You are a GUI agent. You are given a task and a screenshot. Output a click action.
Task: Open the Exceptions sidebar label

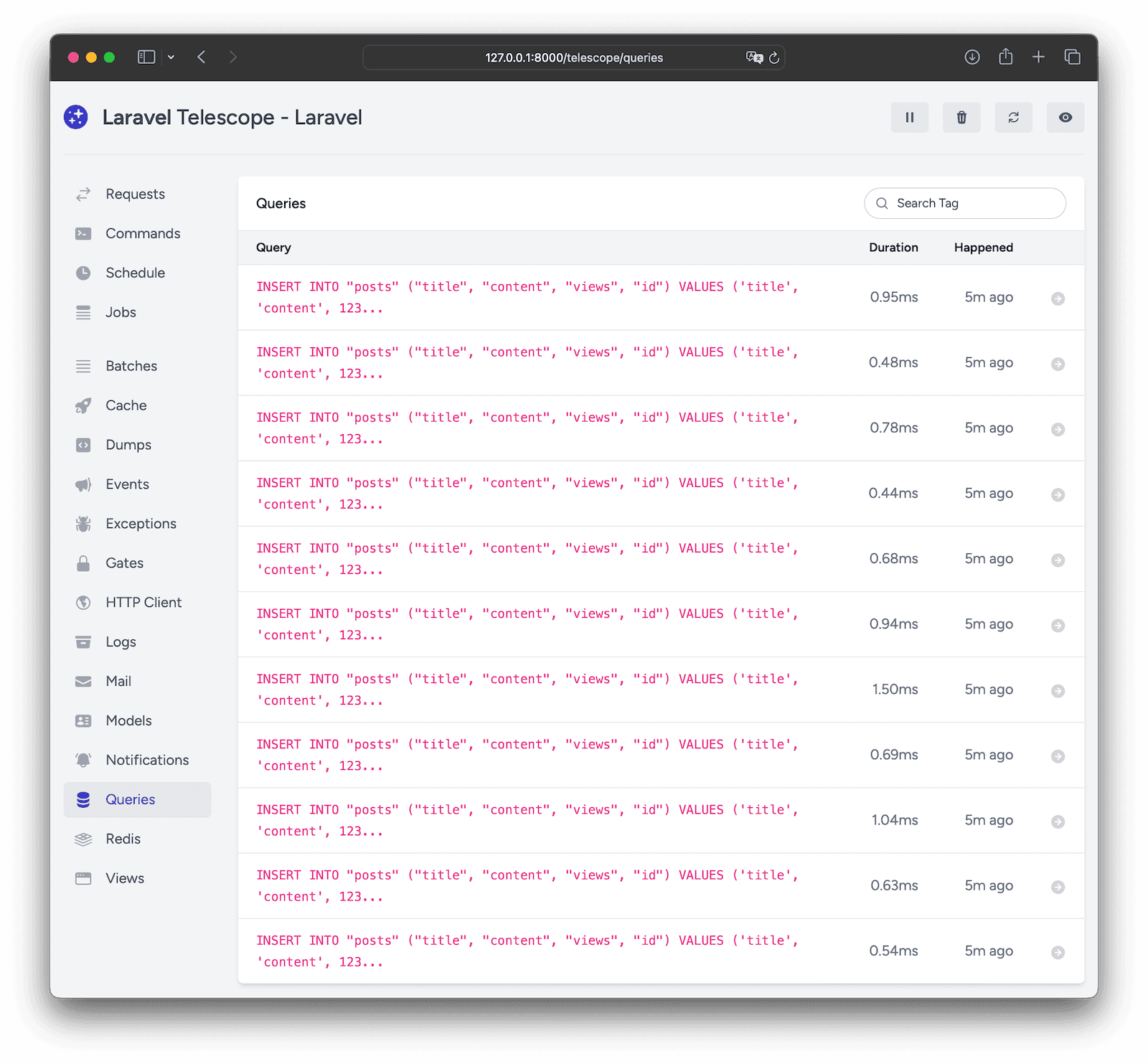coord(141,524)
